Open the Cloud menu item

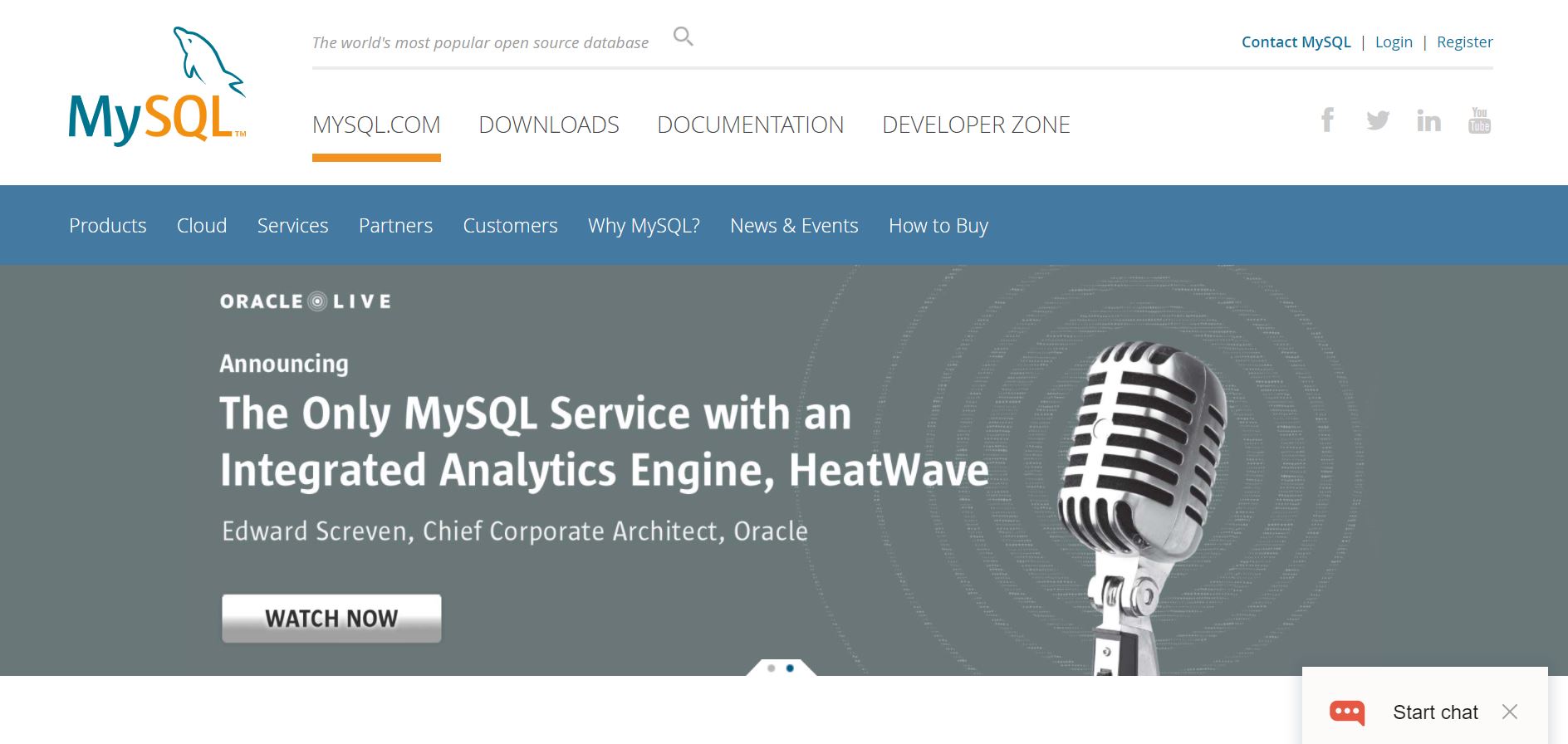(x=202, y=226)
